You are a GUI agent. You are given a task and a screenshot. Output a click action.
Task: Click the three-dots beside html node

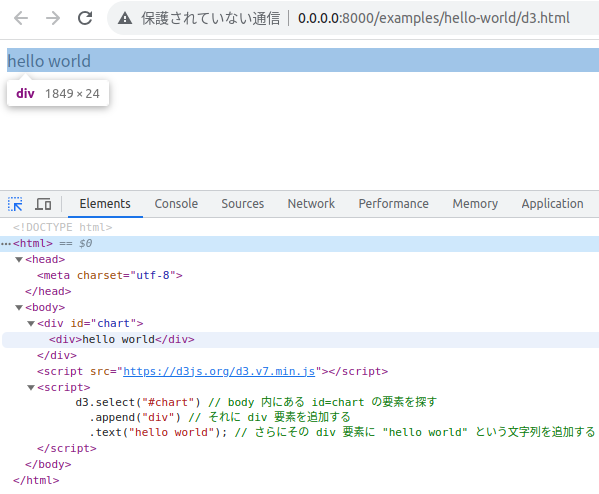pos(6,244)
